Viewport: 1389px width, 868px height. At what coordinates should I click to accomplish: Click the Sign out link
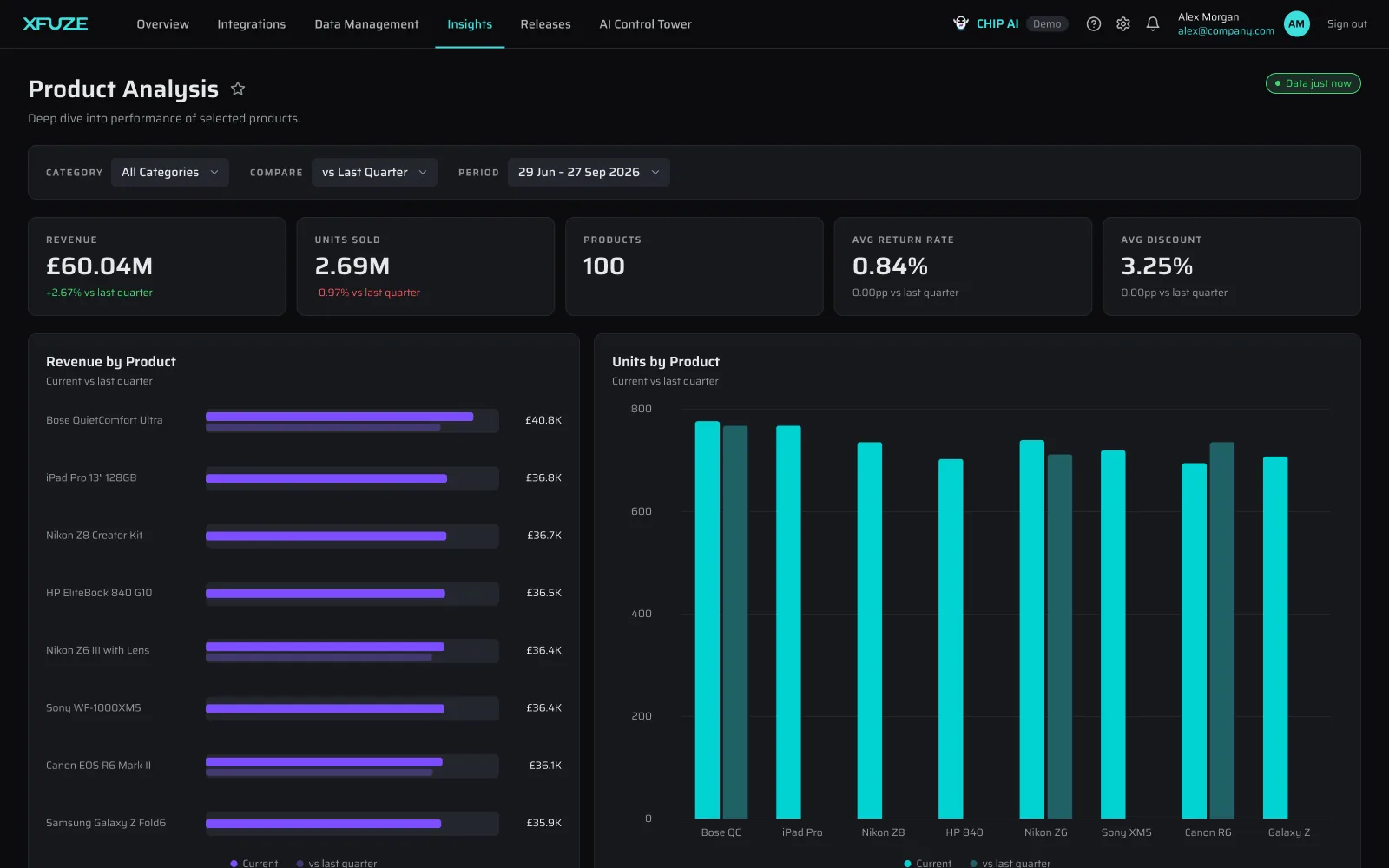[1346, 24]
